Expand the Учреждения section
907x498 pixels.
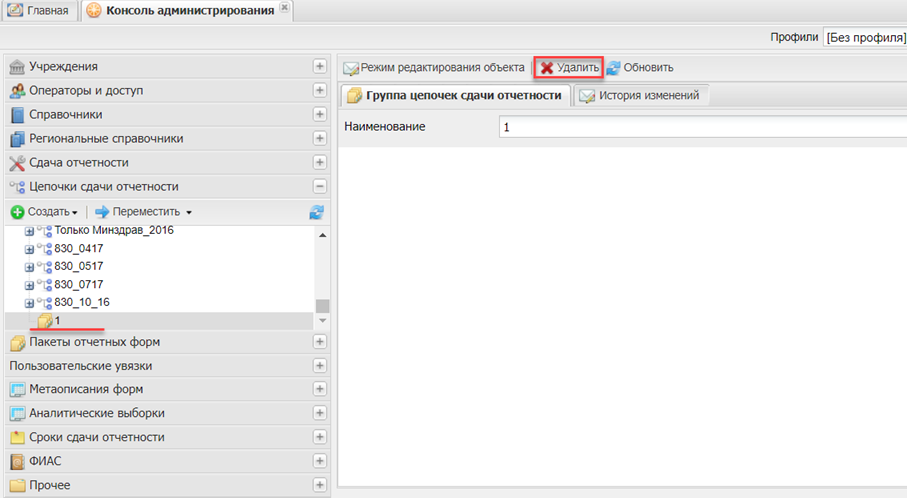coord(320,67)
